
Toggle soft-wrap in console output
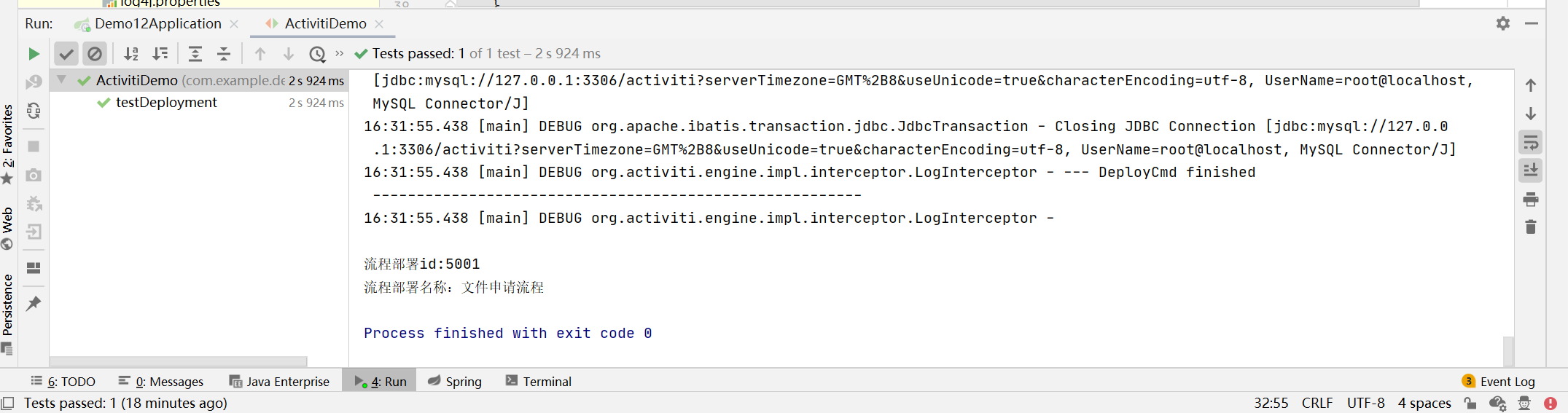coord(1531,143)
